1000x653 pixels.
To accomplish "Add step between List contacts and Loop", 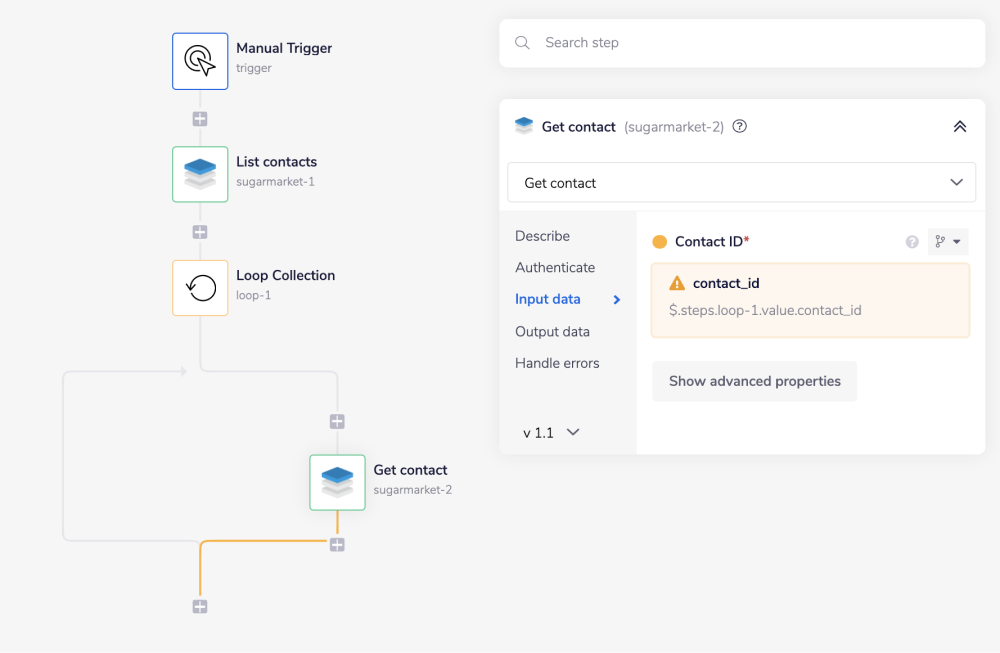I will click(200, 232).
